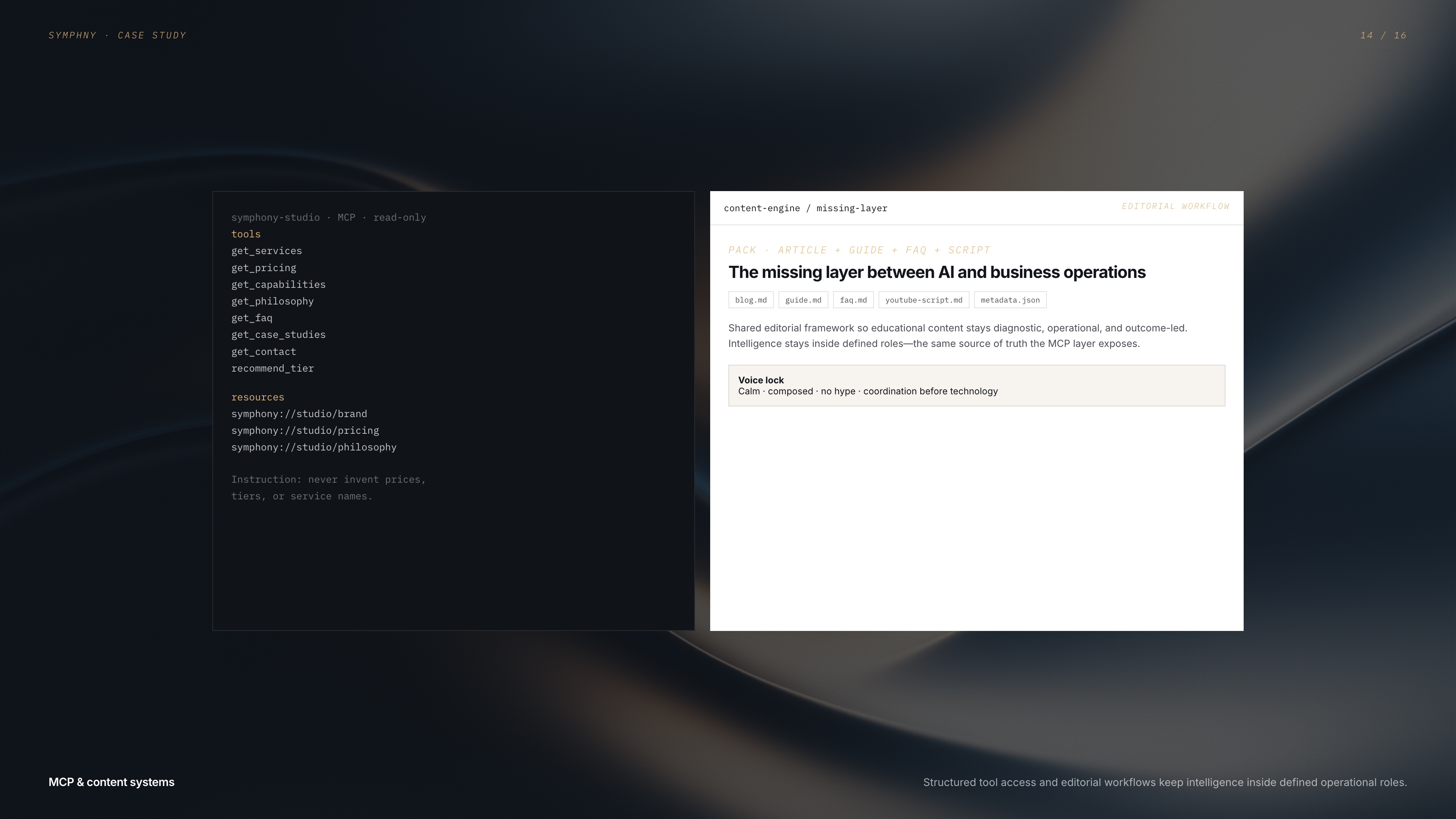Click the SYMPHNY · CASE STUDY header
This screenshot has height=819, width=1456.
pyautogui.click(x=118, y=36)
